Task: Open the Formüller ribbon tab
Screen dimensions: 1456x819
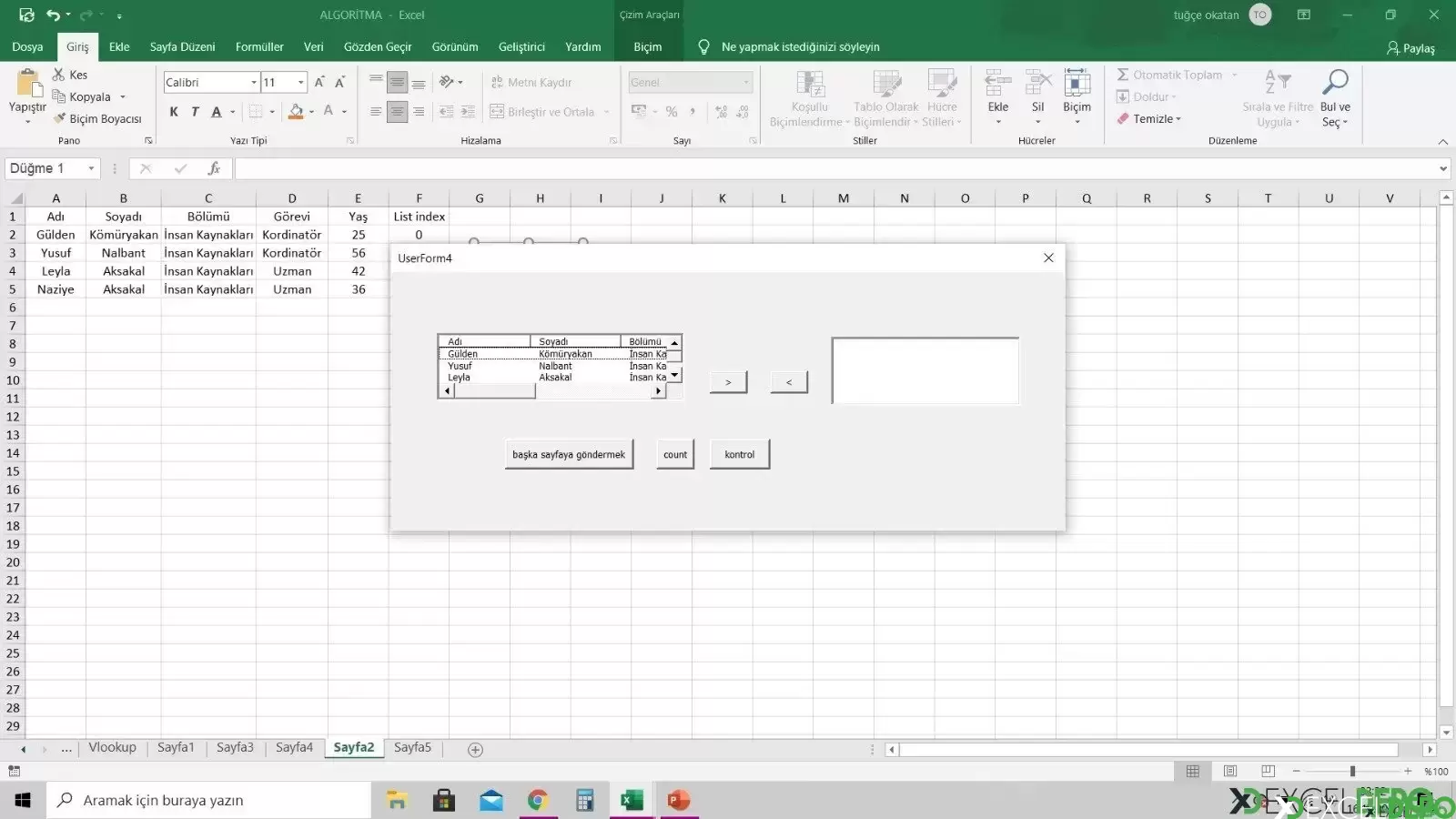Action: coord(259,46)
